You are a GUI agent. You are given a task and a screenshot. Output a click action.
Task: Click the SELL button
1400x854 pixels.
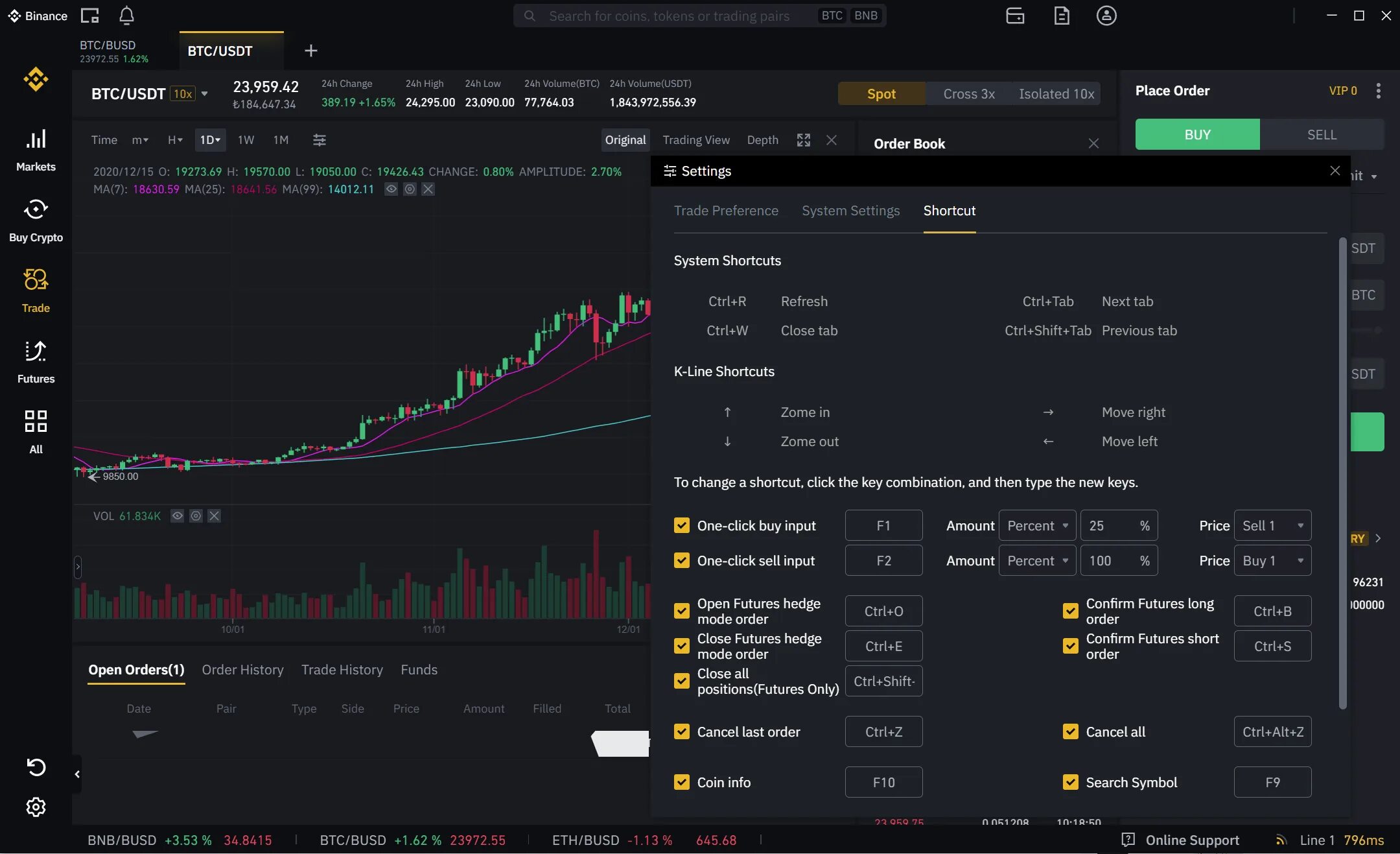(1322, 135)
